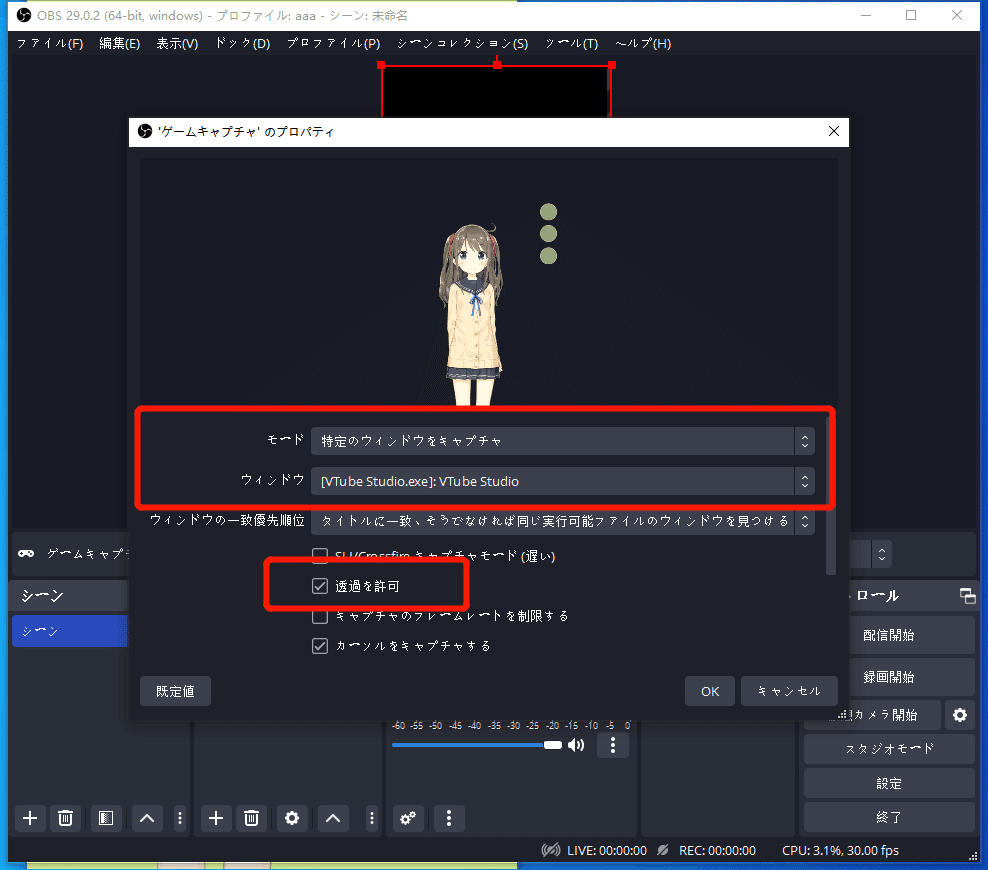This screenshot has height=870, width=988.
Task: Open the window match priority dropdown
Action: (563, 521)
